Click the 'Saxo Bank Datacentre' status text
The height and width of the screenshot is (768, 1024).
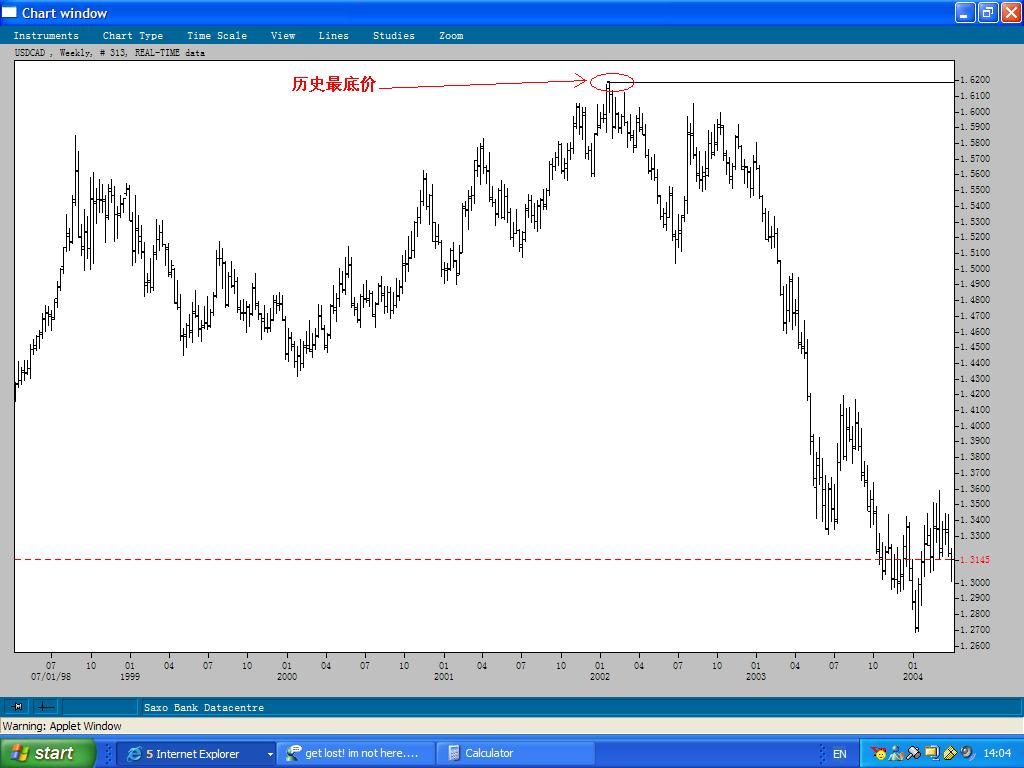204,707
